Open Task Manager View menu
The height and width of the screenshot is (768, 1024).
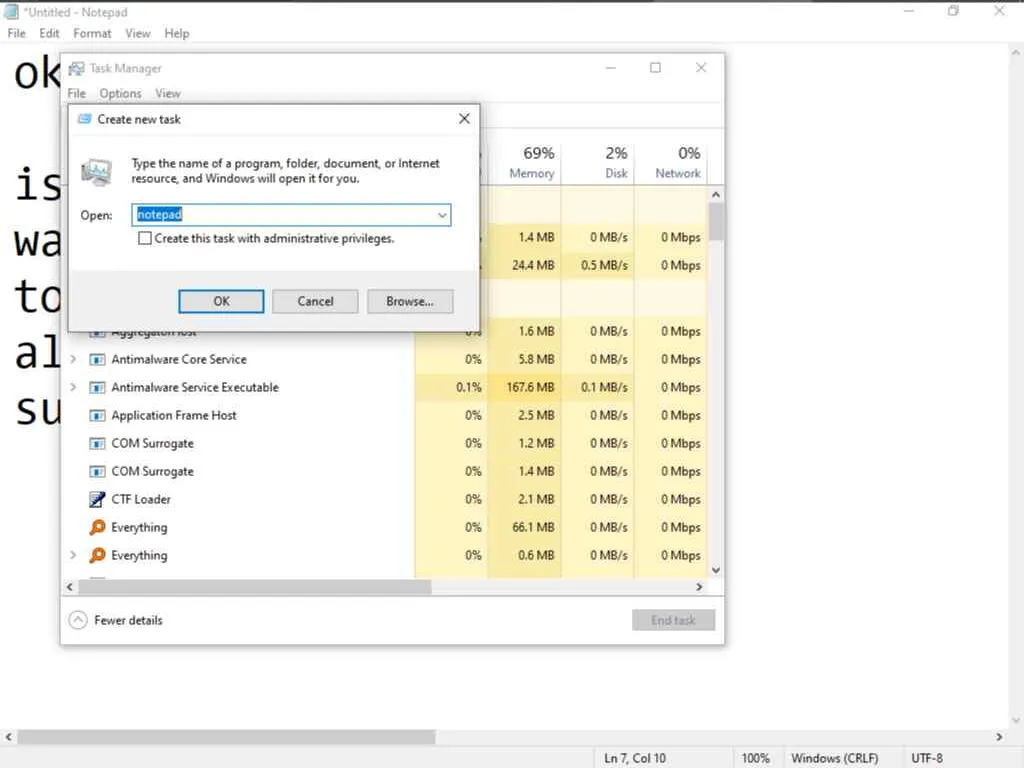pos(168,93)
